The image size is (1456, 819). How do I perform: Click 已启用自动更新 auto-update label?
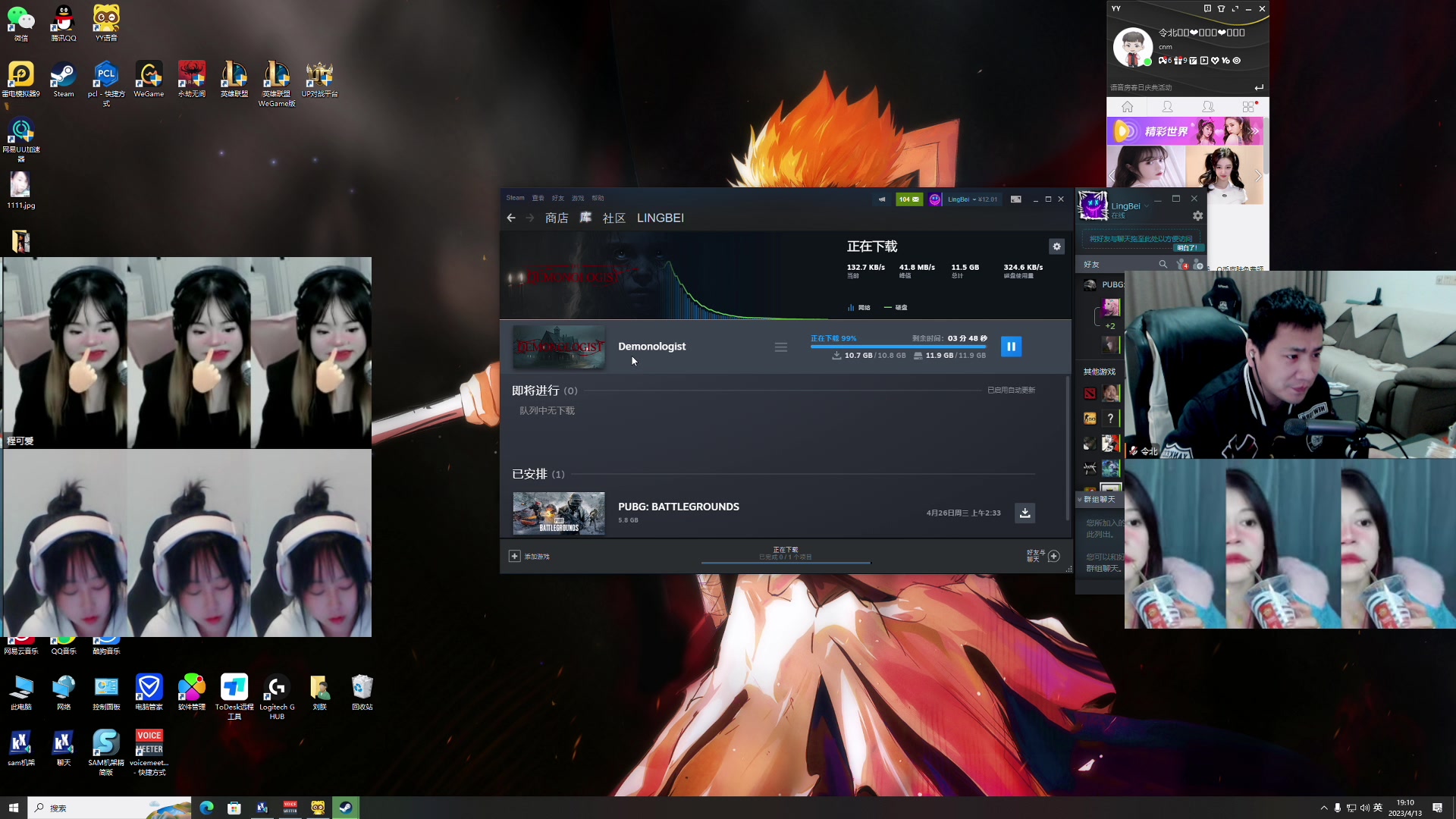(x=1011, y=390)
